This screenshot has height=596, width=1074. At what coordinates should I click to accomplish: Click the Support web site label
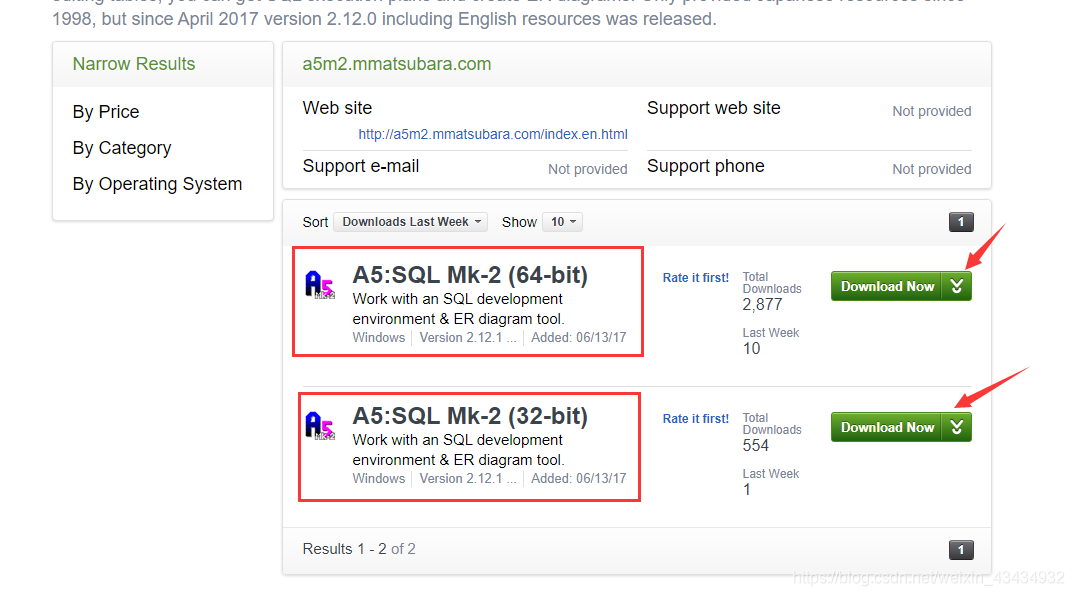point(714,108)
